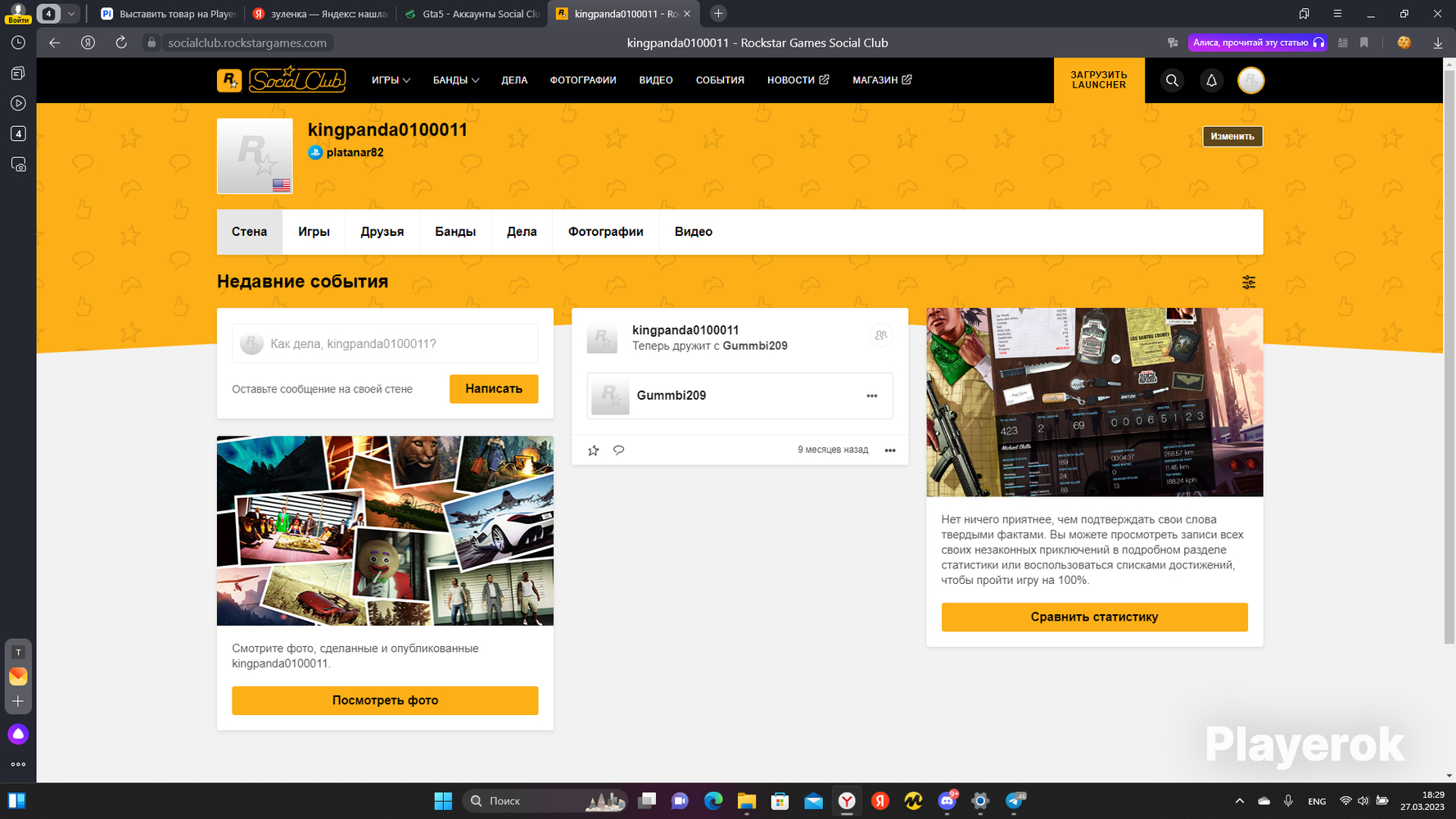Click the Посмотреть фото button

385,700
